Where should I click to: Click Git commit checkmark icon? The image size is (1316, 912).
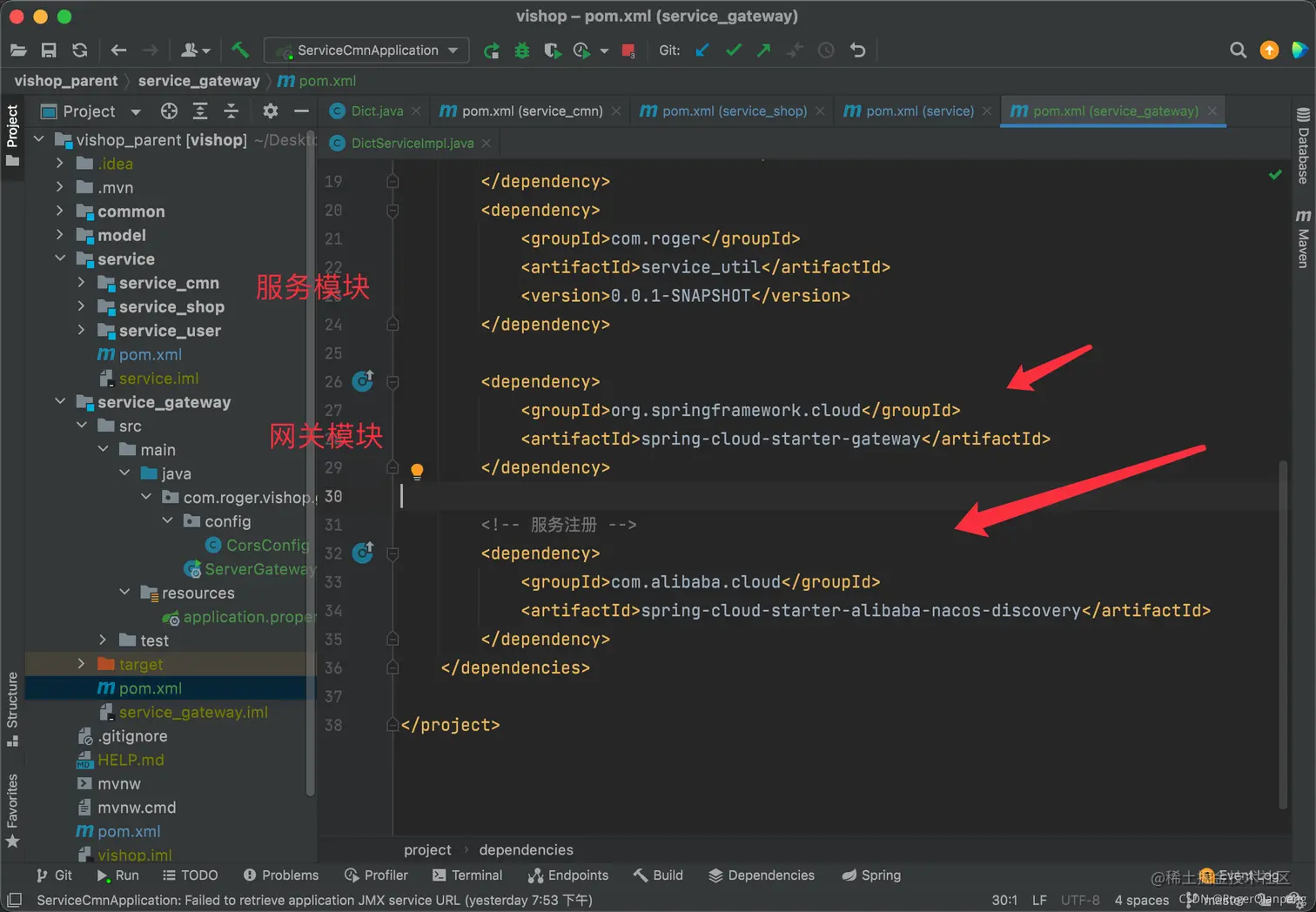pyautogui.click(x=734, y=50)
